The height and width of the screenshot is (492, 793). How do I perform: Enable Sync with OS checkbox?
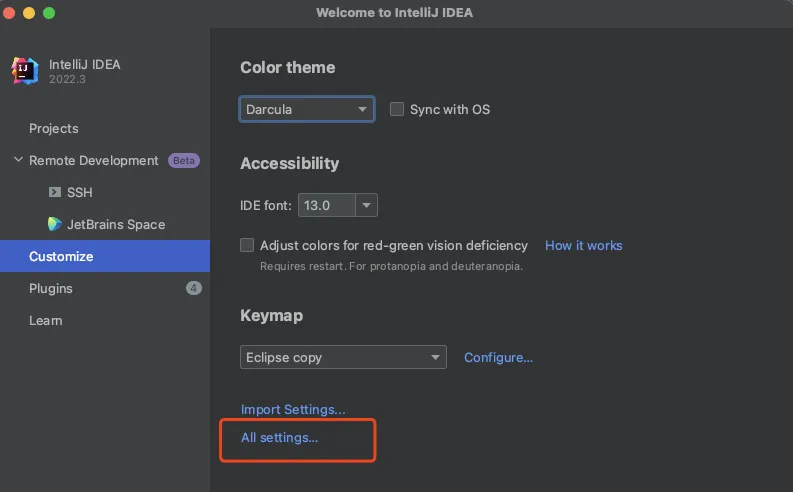[397, 109]
